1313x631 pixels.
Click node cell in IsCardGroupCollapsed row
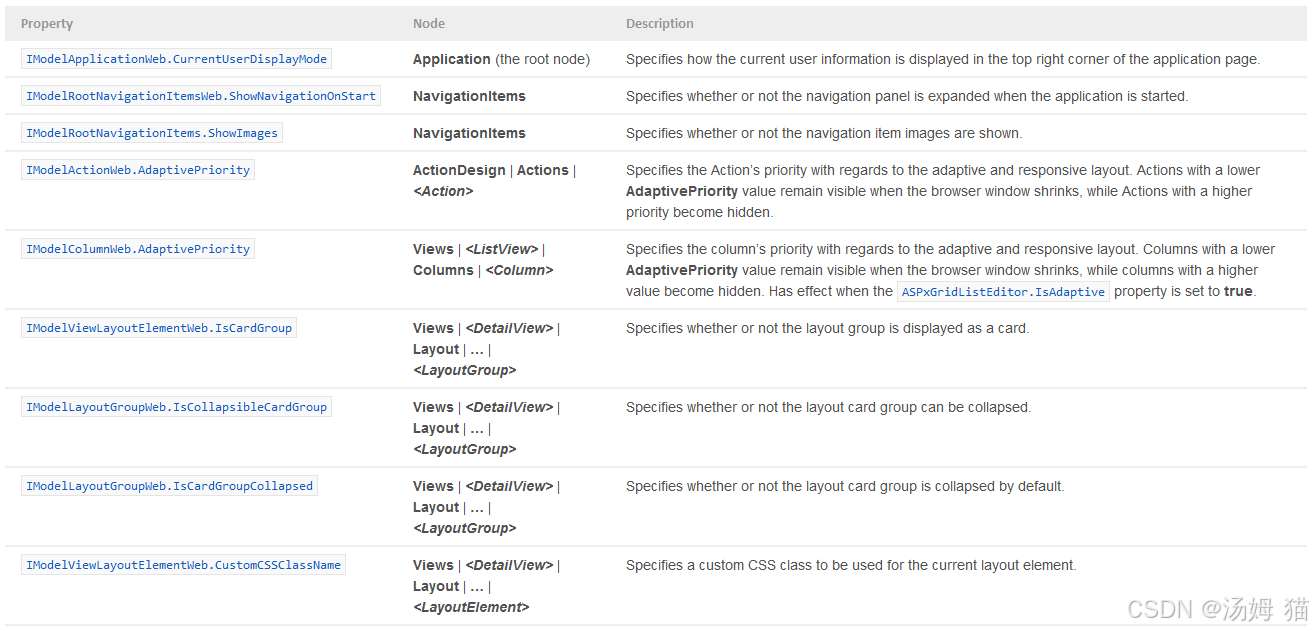tap(486, 507)
